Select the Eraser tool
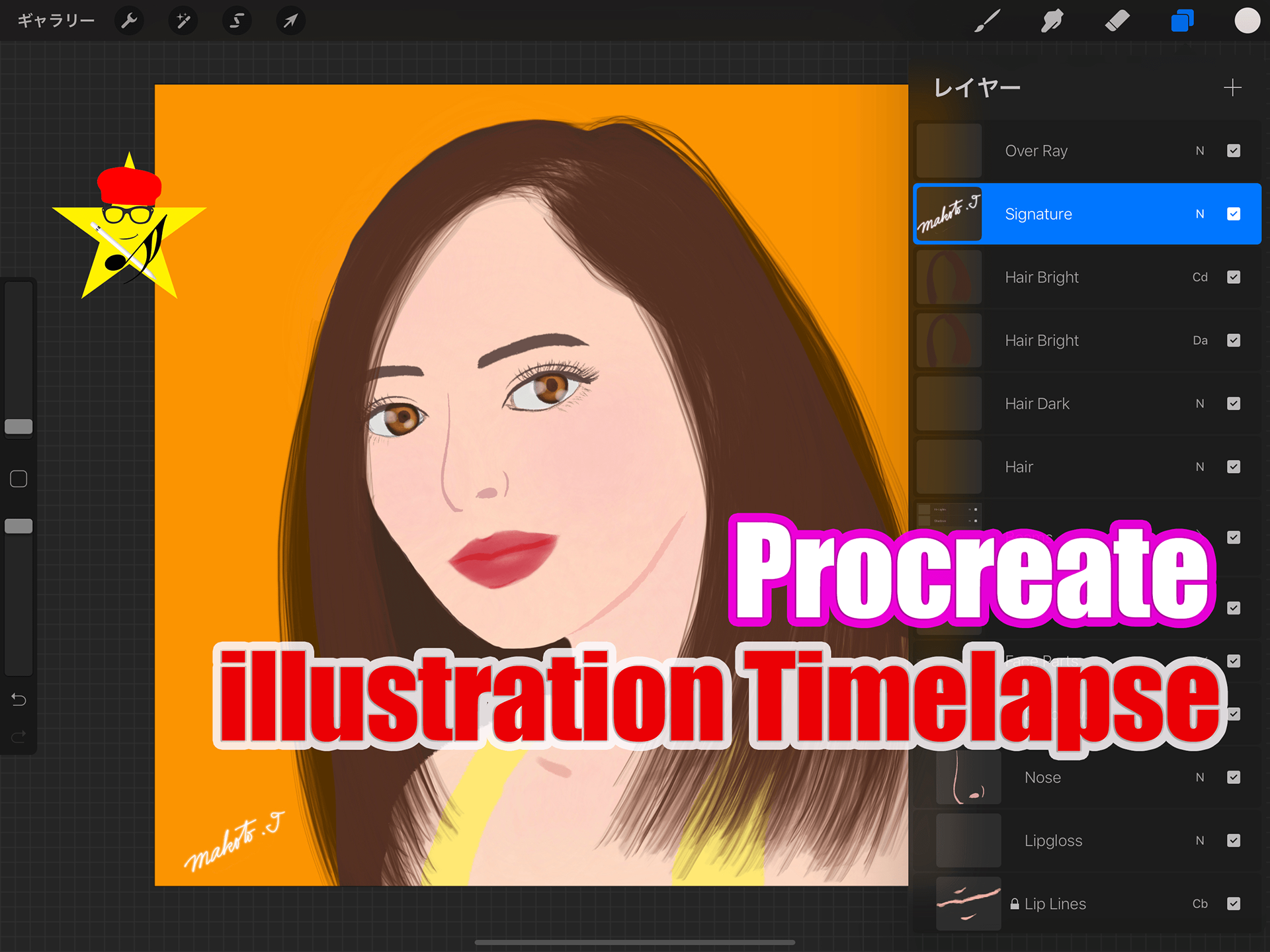Image resolution: width=1270 pixels, height=952 pixels. click(x=1117, y=21)
